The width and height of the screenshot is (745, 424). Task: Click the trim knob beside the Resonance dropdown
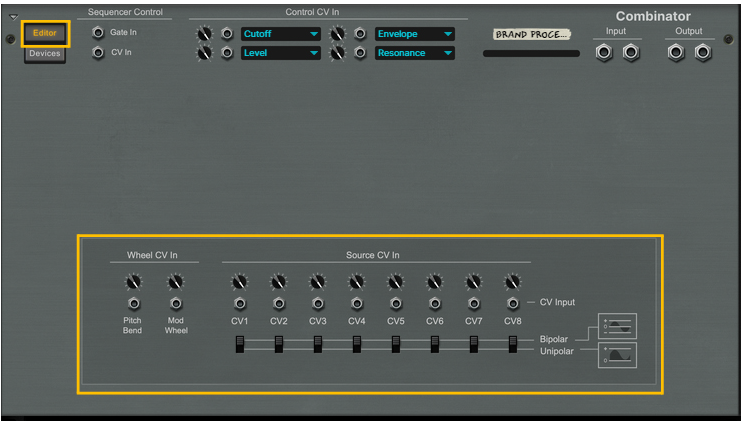coord(338,53)
